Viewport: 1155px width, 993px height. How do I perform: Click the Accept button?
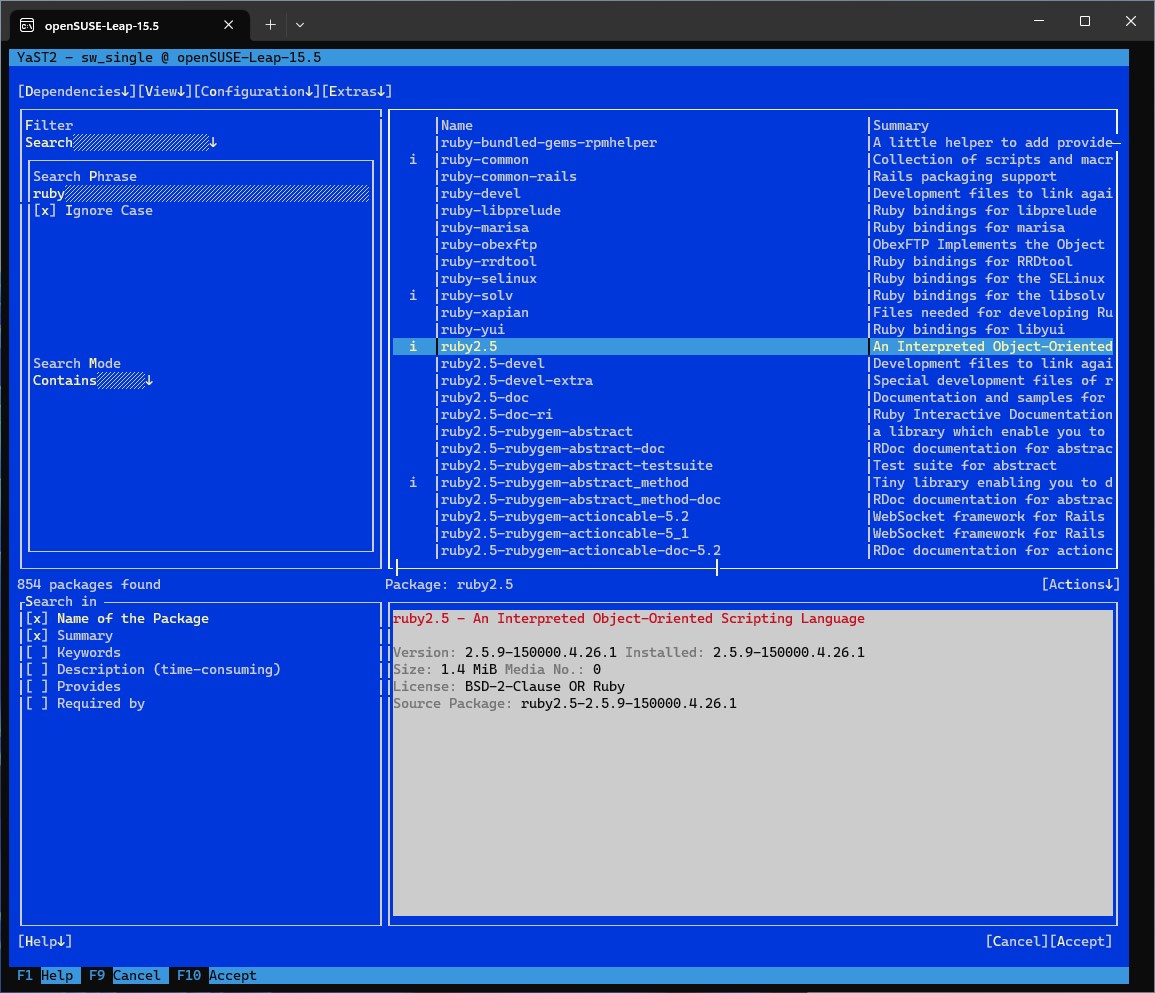tap(1081, 941)
